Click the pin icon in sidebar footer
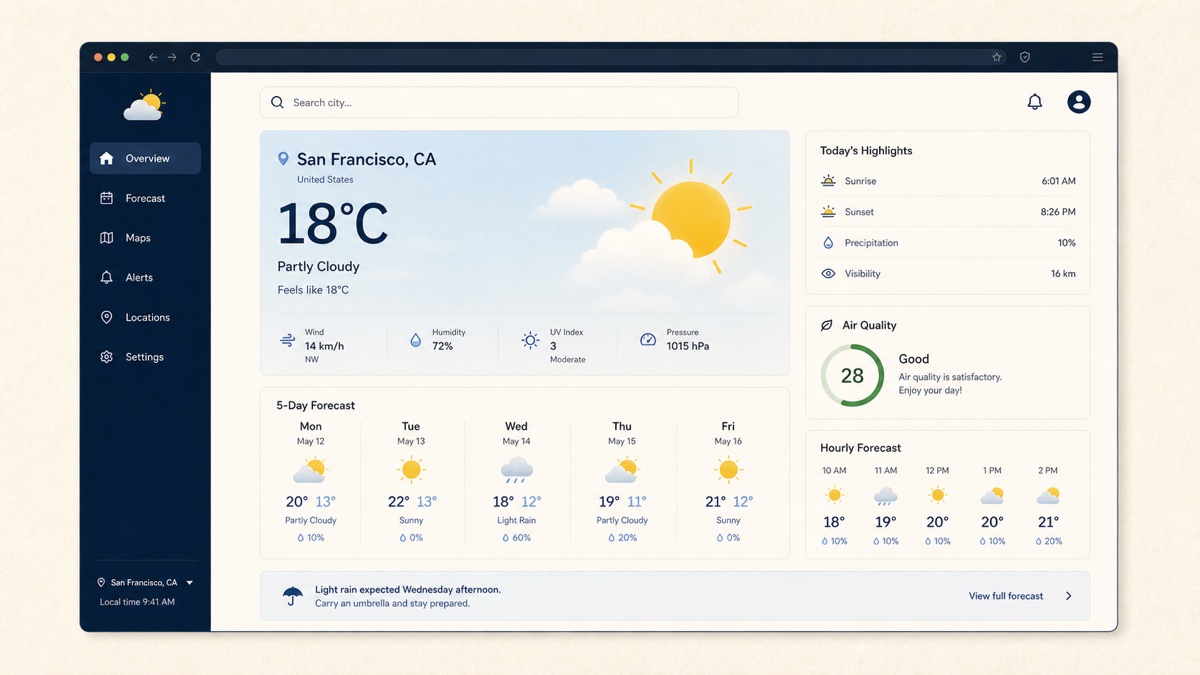This screenshot has height=675, width=1200. (101, 582)
